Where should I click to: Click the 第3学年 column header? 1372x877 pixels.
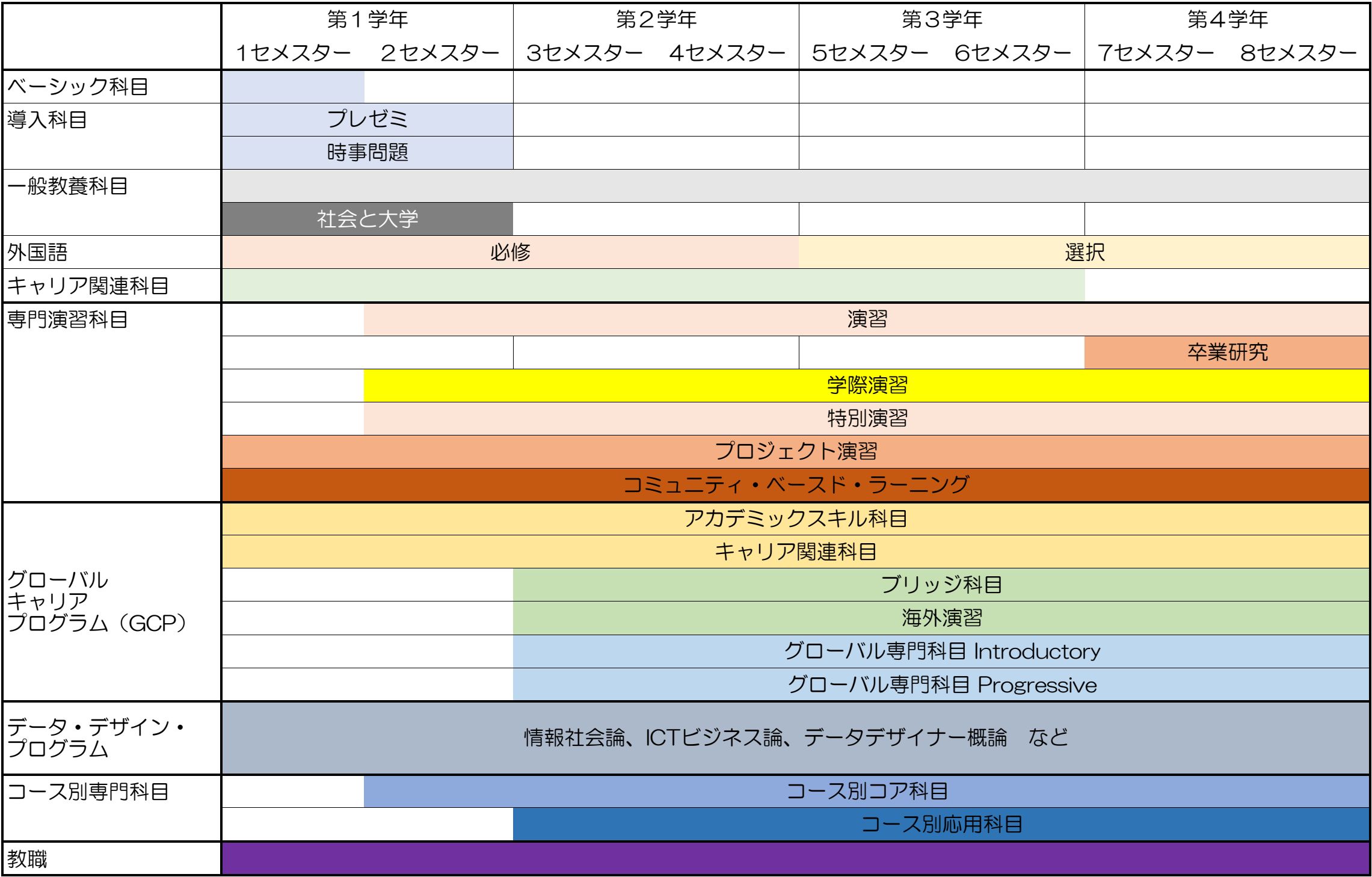941,20
